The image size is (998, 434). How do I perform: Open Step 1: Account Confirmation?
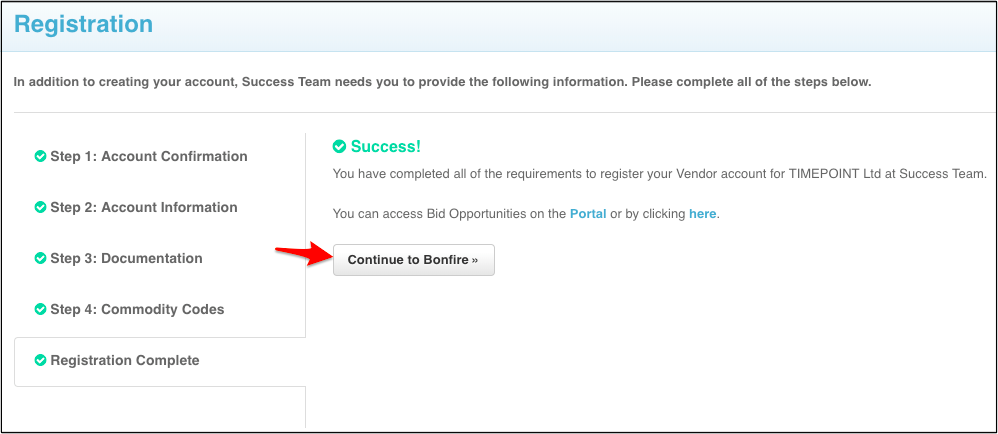[x=149, y=157]
